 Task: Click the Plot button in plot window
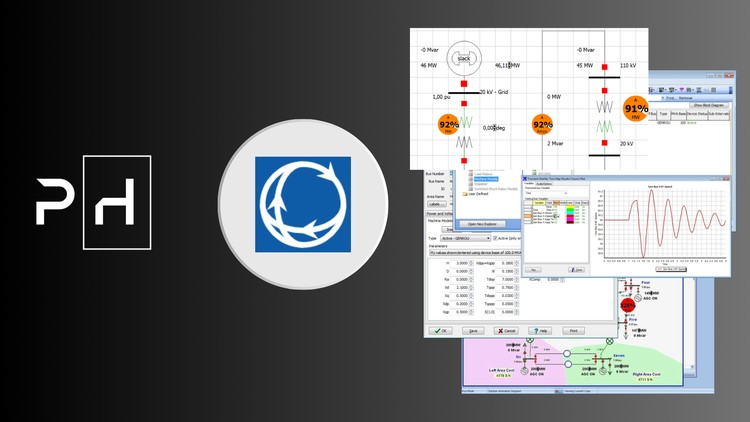533,270
